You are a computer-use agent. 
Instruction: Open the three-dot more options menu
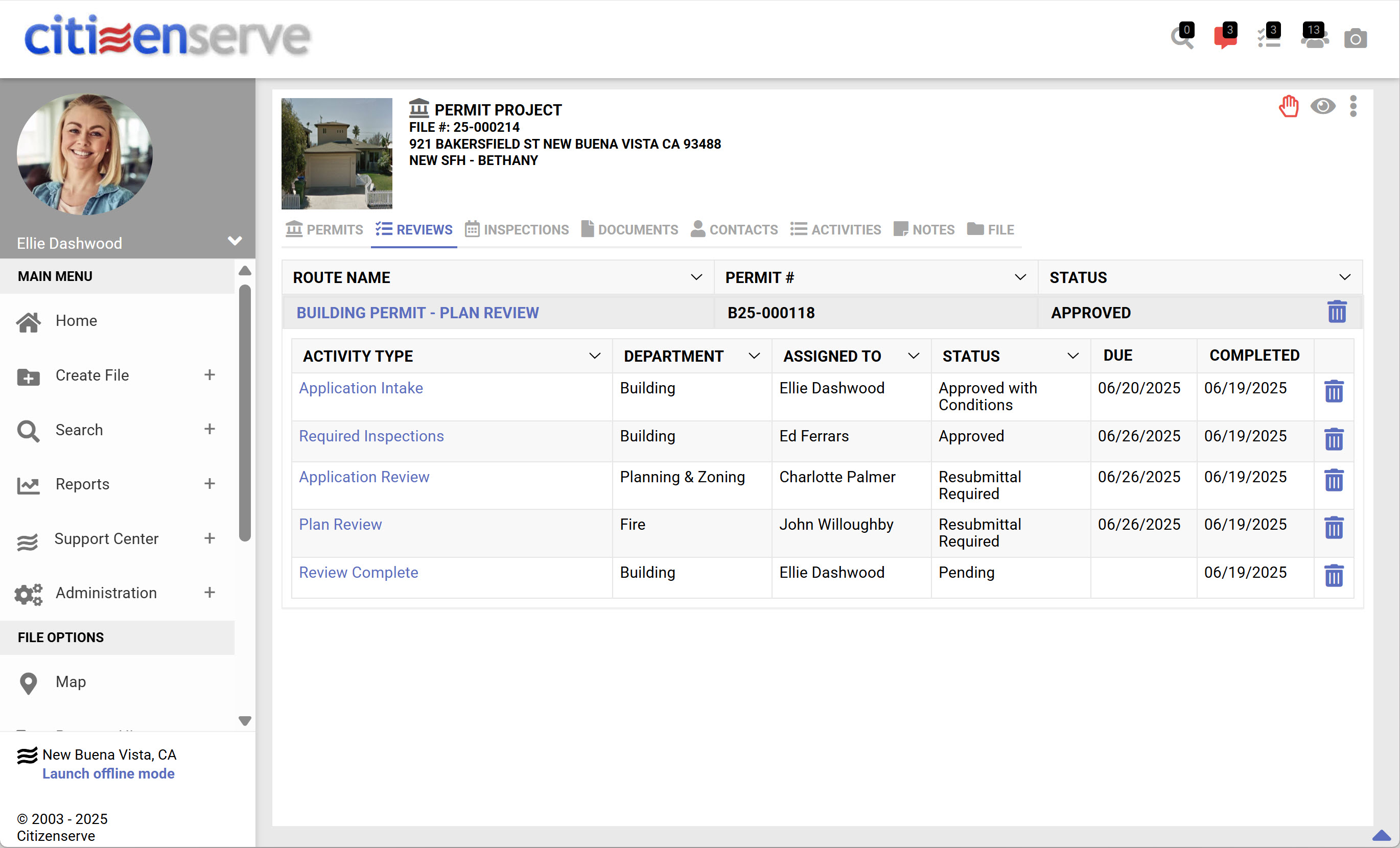[x=1353, y=106]
